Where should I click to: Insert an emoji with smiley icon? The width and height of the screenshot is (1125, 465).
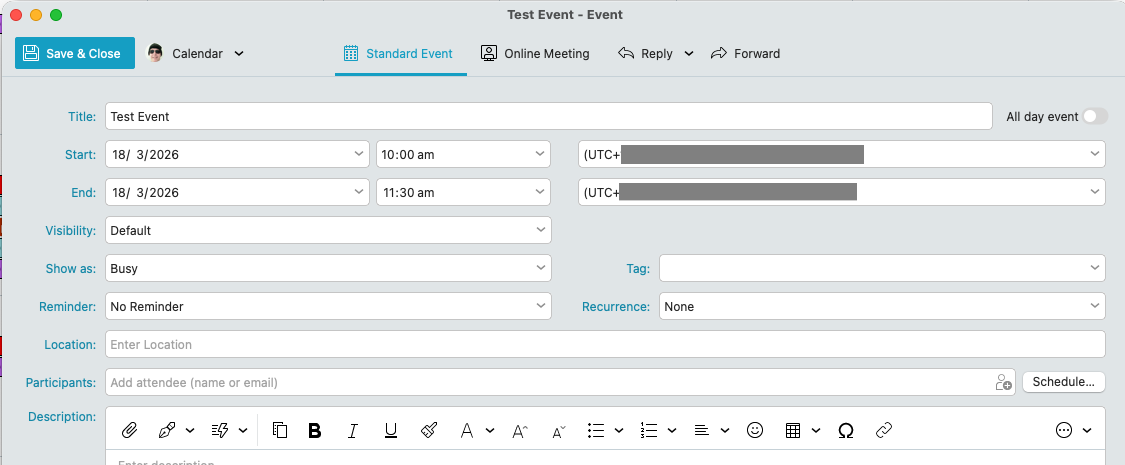click(755, 430)
